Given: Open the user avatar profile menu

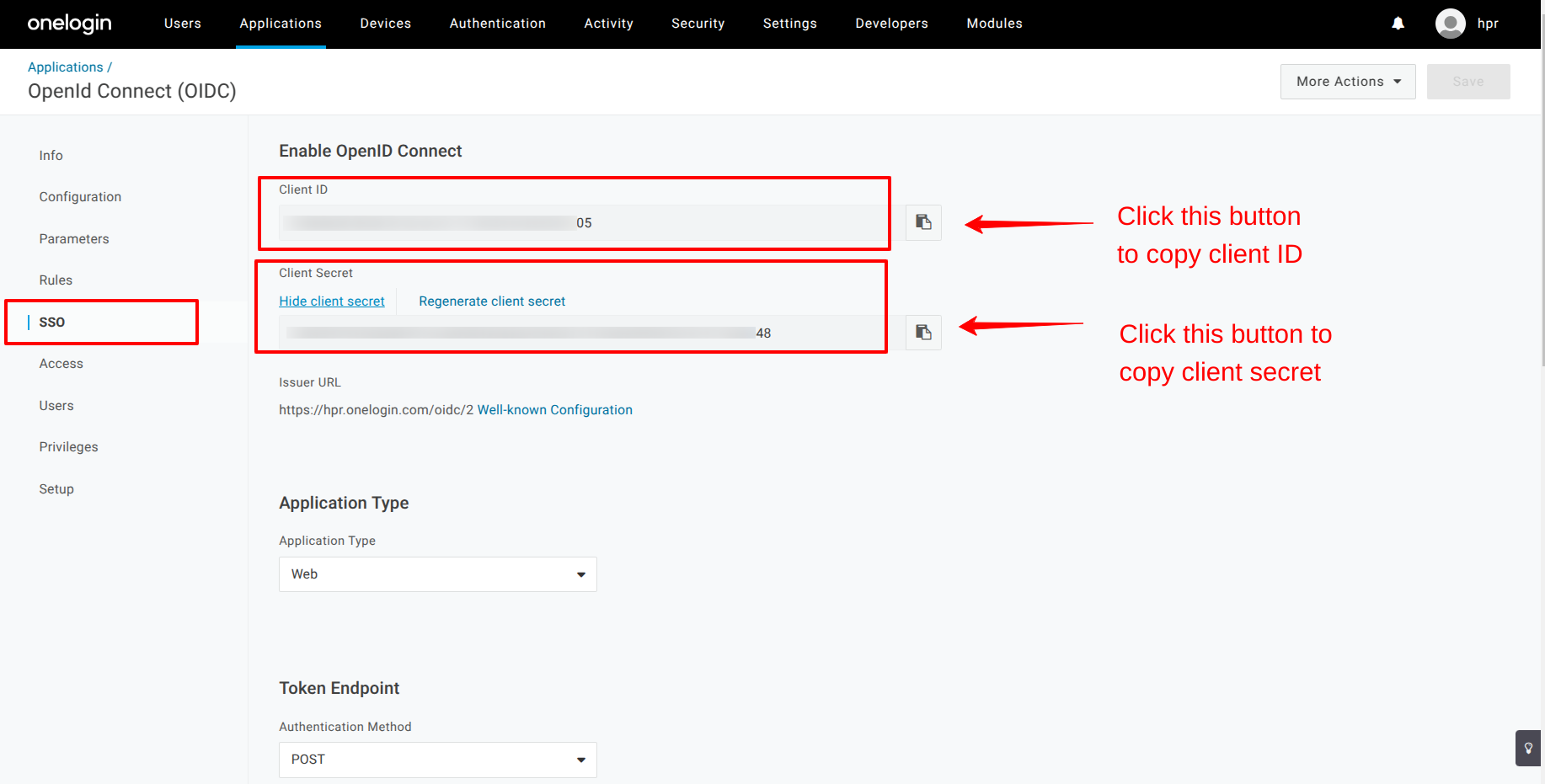Looking at the screenshot, I should (1450, 24).
